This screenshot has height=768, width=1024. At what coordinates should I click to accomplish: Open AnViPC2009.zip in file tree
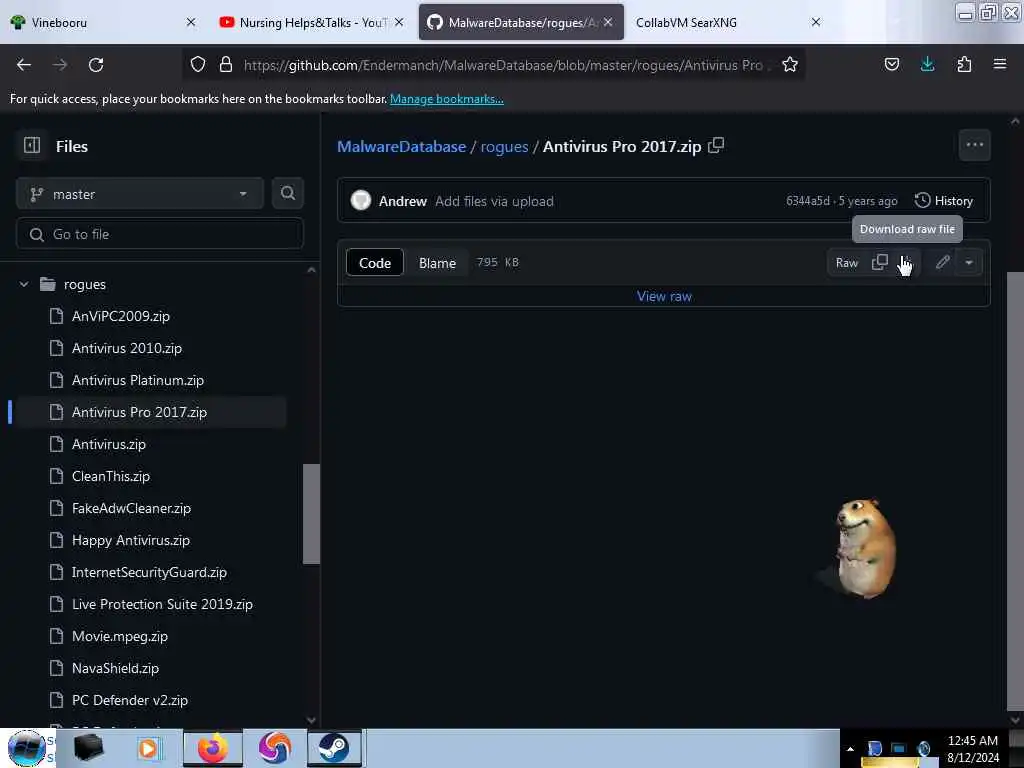[x=120, y=316]
